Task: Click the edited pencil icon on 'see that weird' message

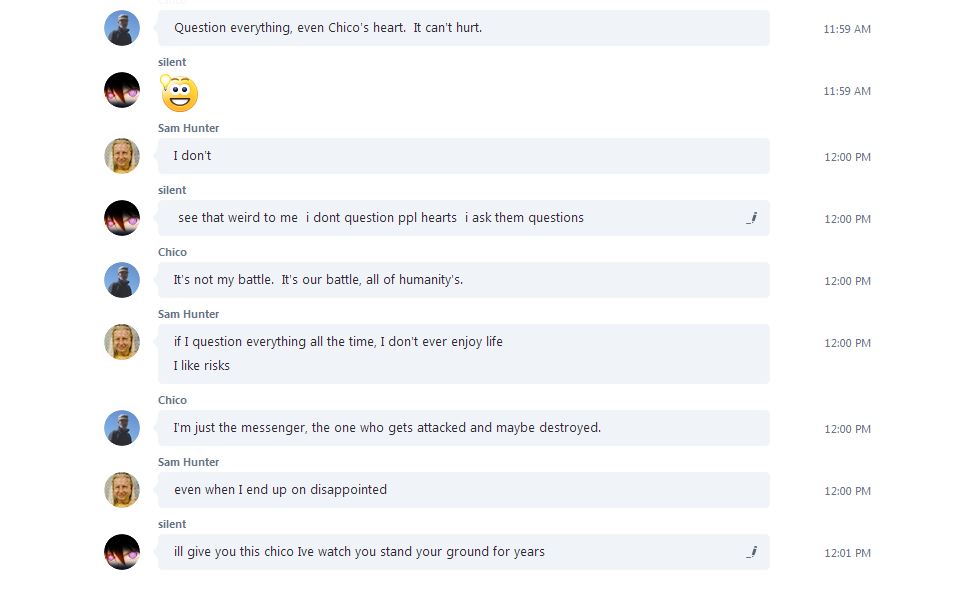Action: point(751,218)
